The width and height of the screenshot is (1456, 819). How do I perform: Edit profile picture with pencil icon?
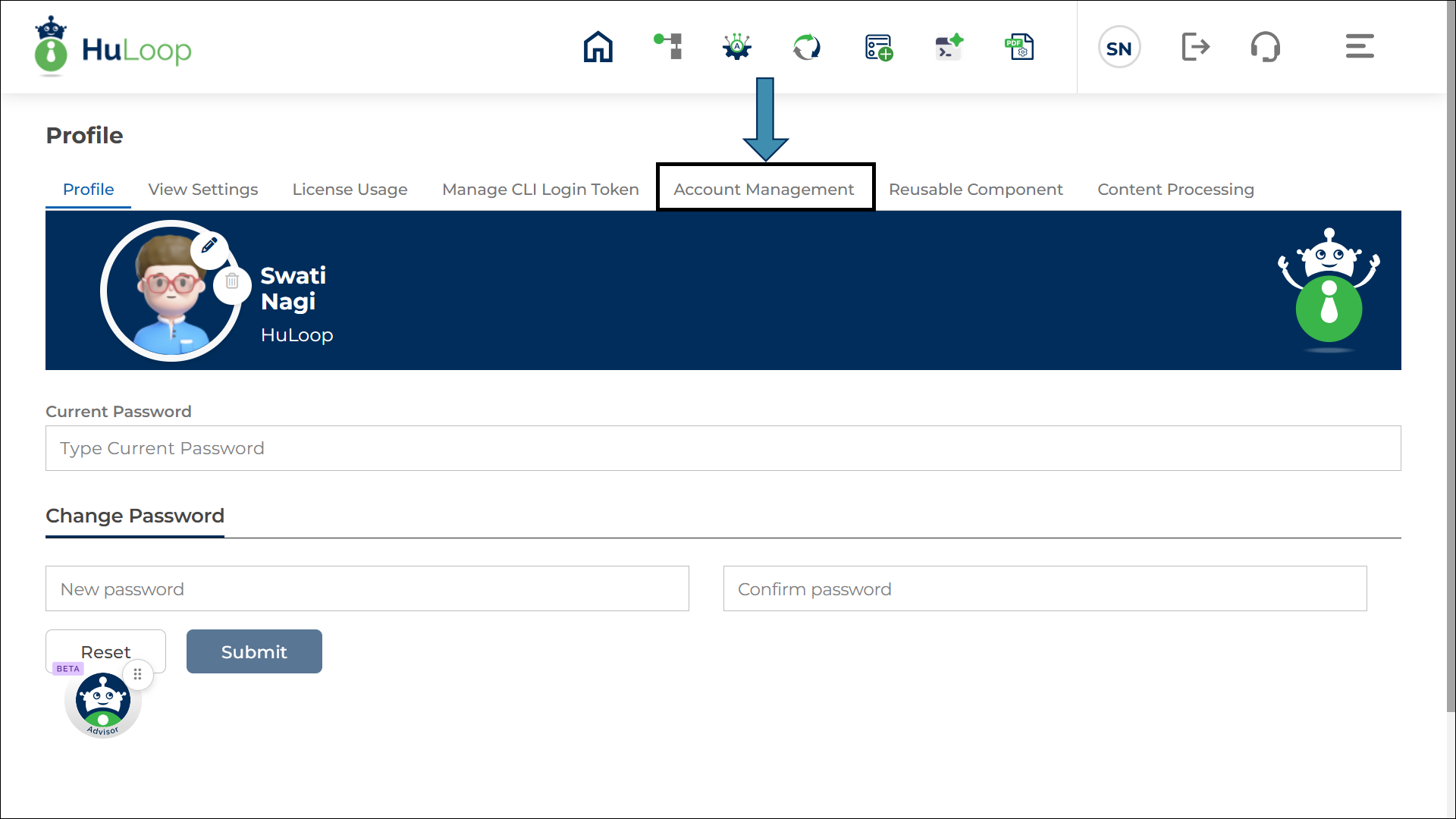tap(209, 246)
